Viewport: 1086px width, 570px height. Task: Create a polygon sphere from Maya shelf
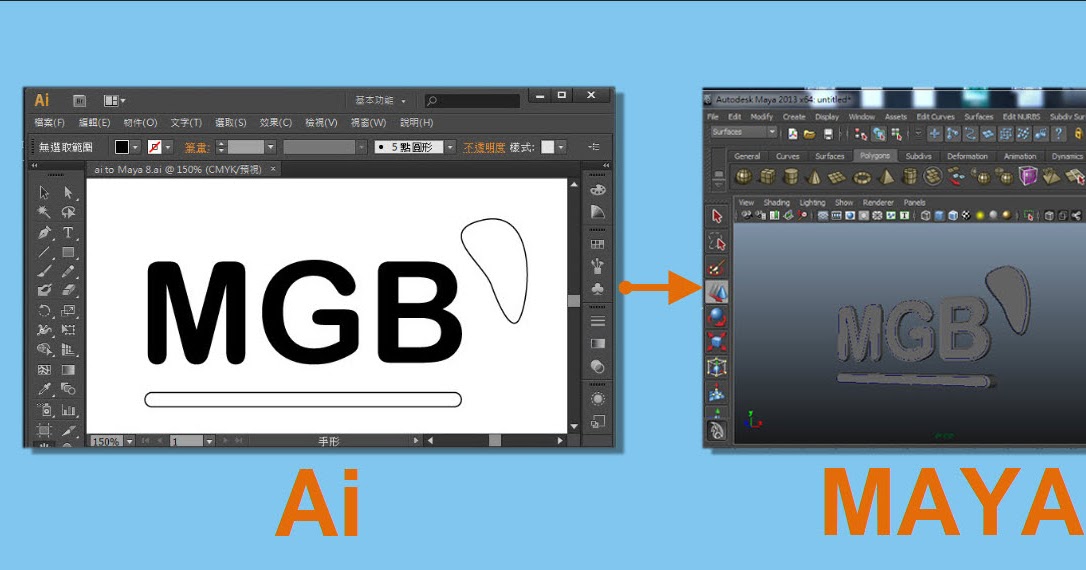coord(743,177)
